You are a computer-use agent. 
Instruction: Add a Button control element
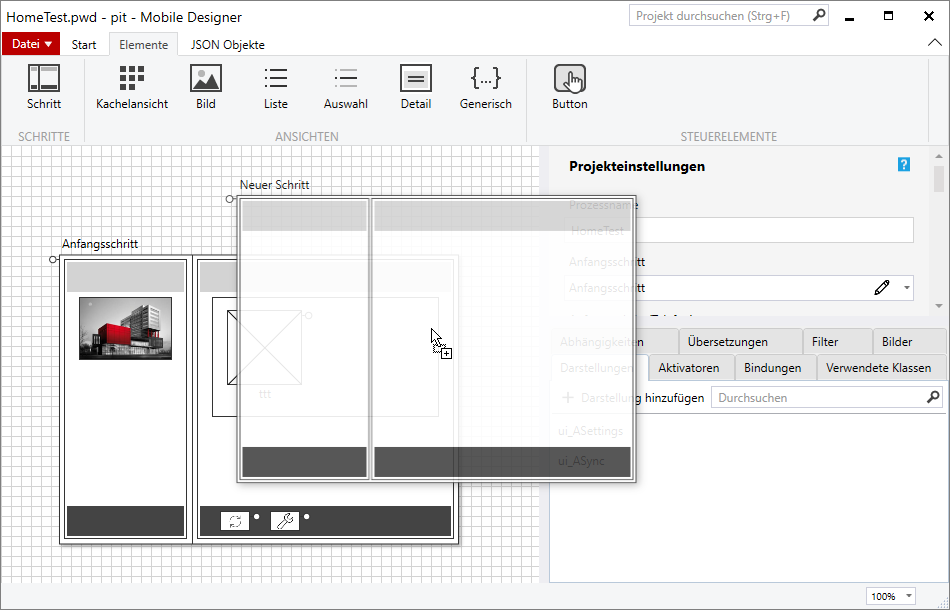(570, 87)
